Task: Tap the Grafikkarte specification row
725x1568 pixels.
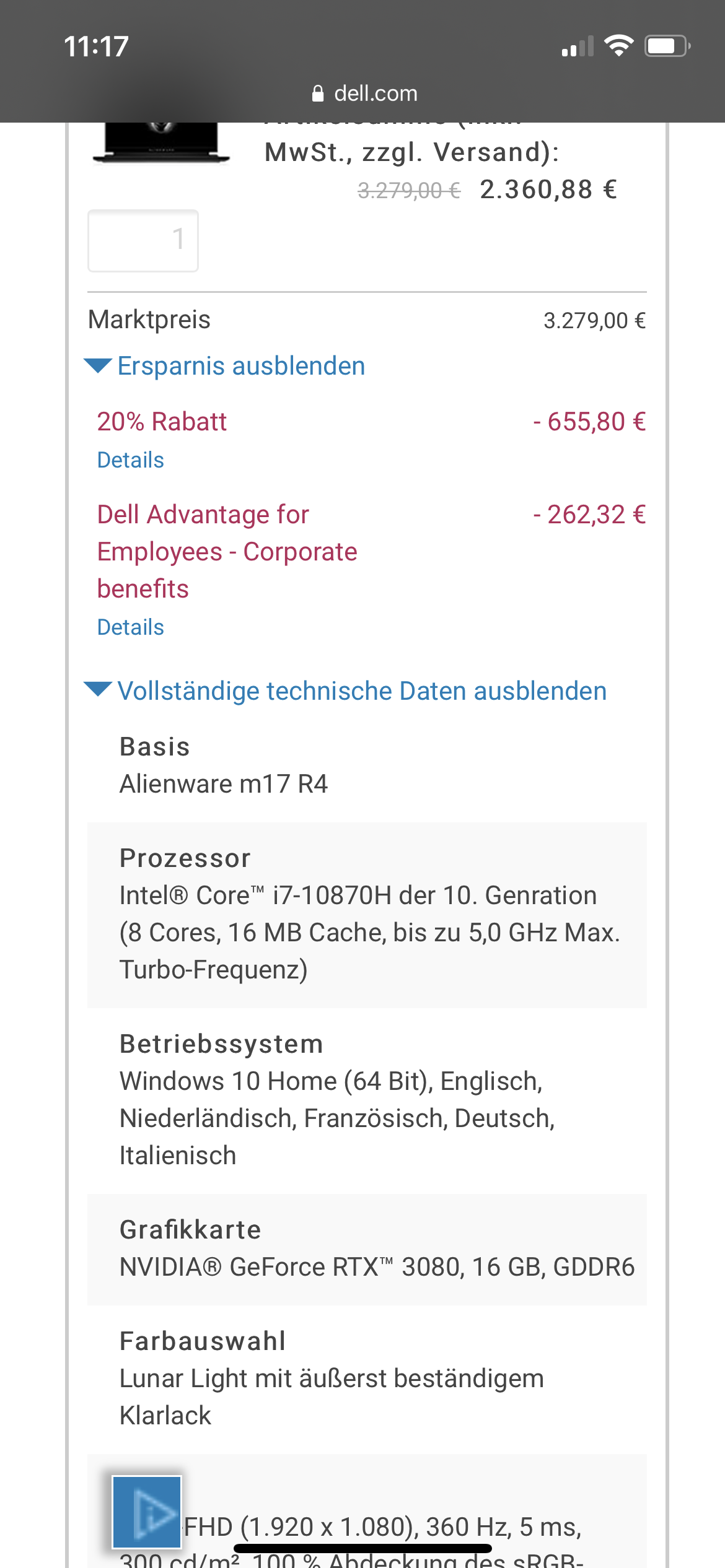Action: click(x=367, y=1249)
